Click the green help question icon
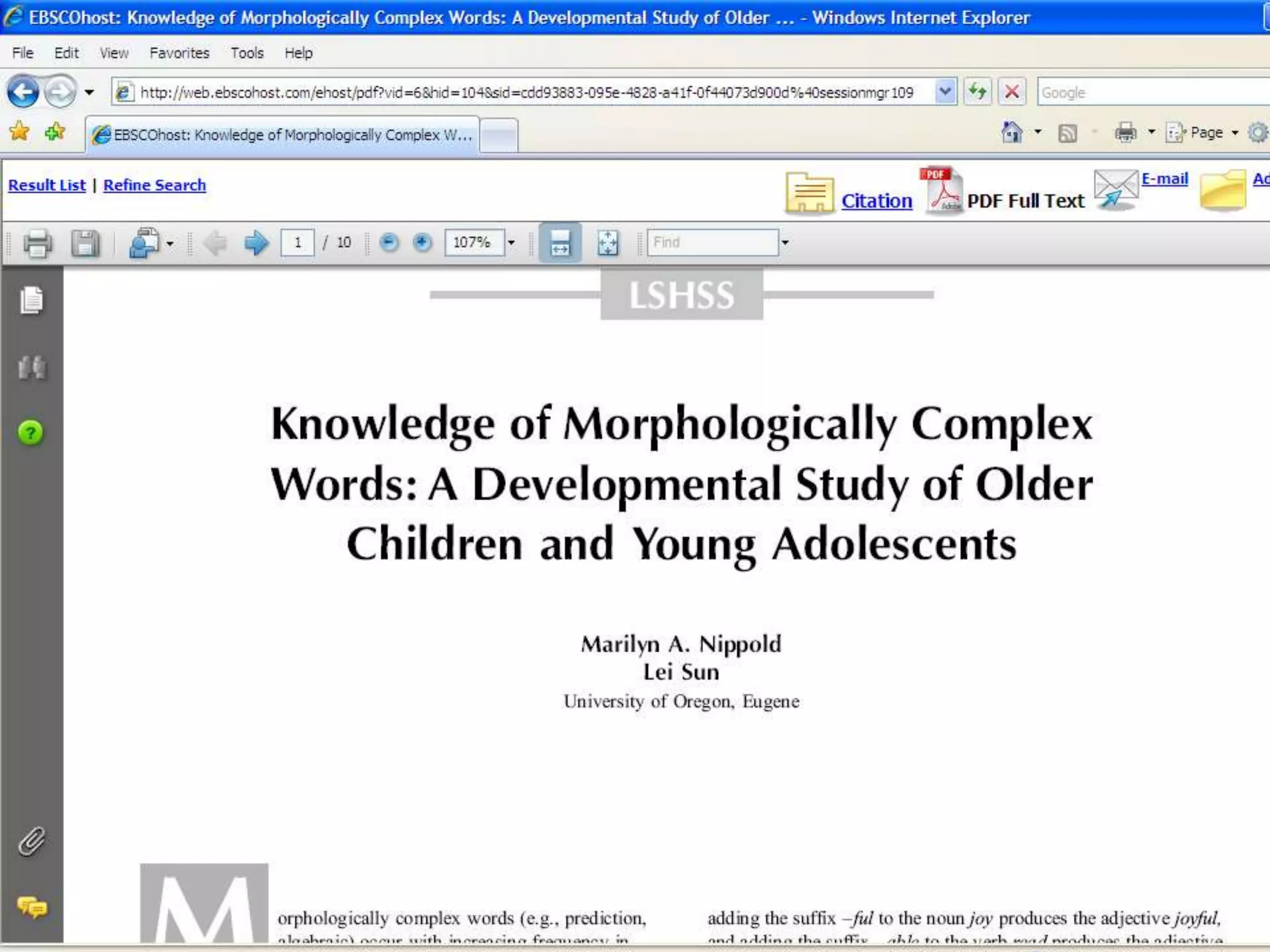The height and width of the screenshot is (952, 1270). click(x=30, y=433)
